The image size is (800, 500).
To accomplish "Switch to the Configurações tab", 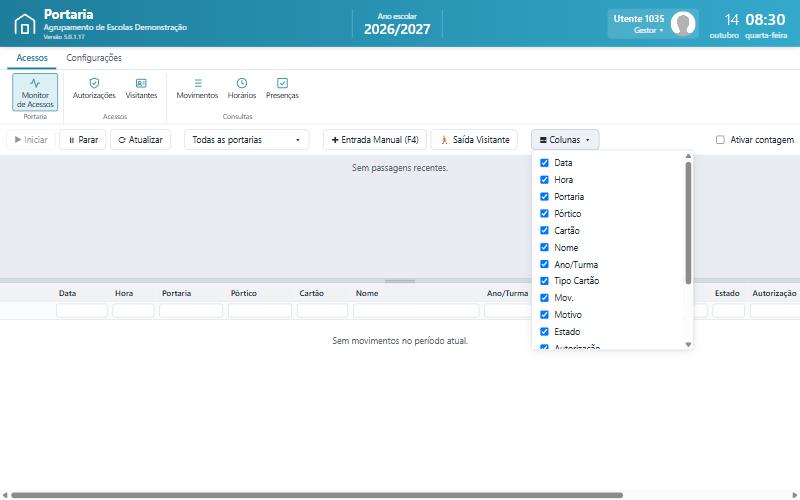I will [94, 58].
